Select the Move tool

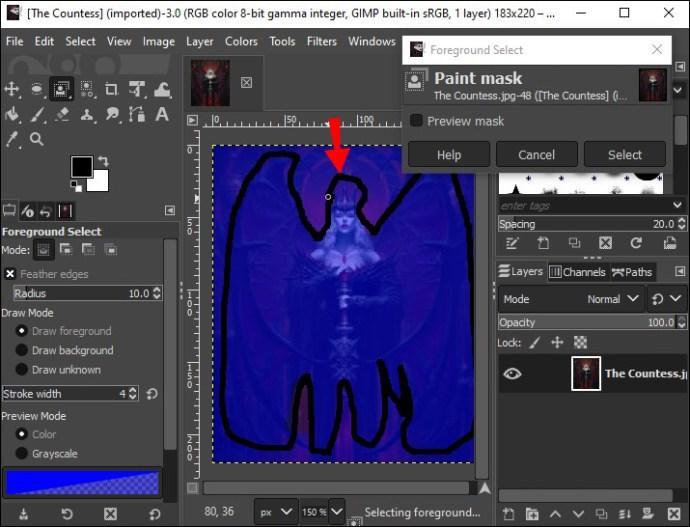click(11, 89)
